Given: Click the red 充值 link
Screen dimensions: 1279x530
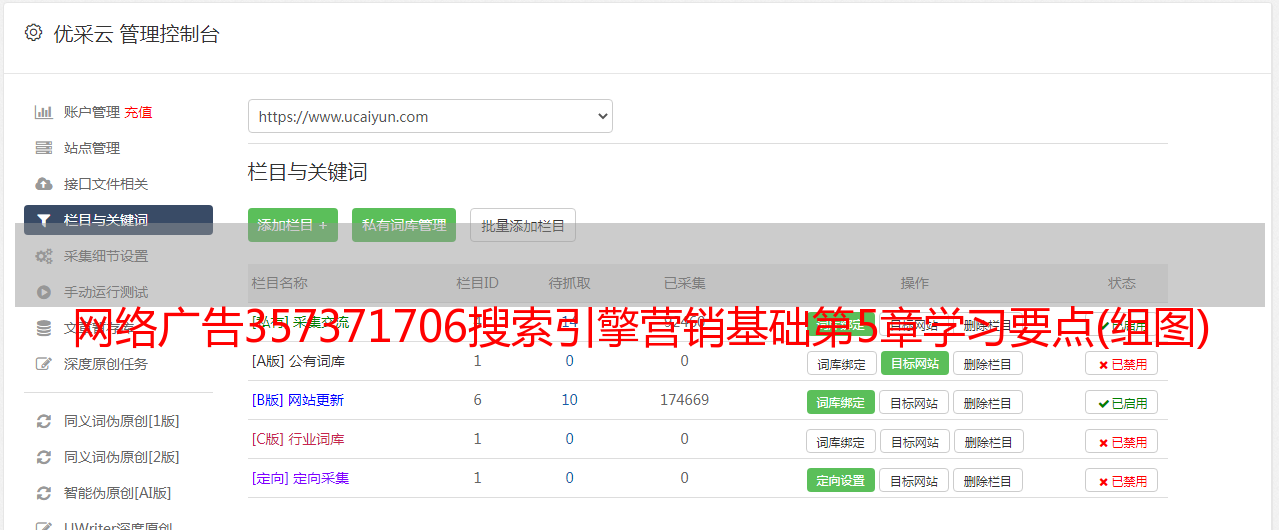Looking at the screenshot, I should [138, 112].
